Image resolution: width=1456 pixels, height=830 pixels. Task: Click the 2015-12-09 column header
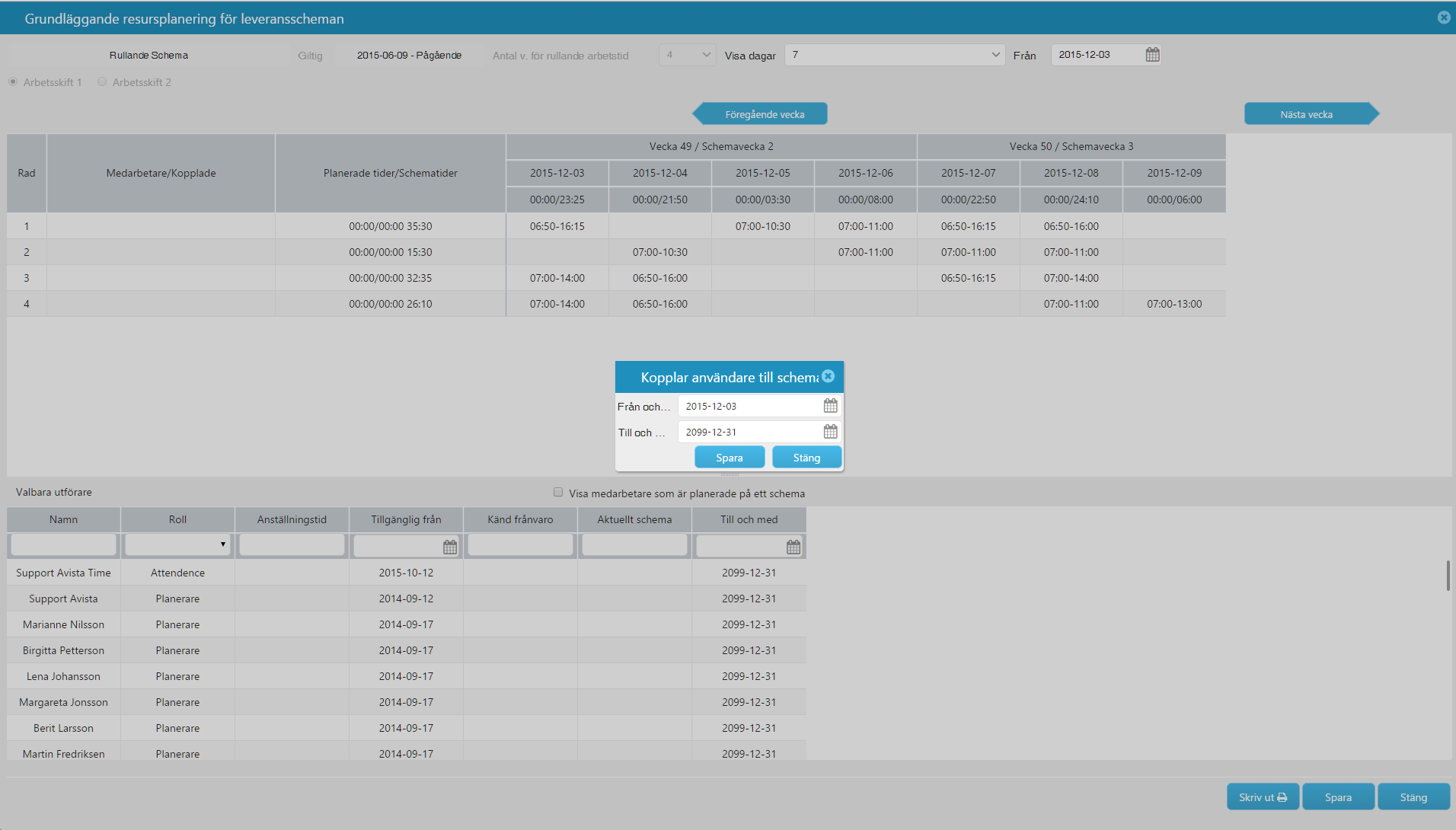[x=1174, y=173]
